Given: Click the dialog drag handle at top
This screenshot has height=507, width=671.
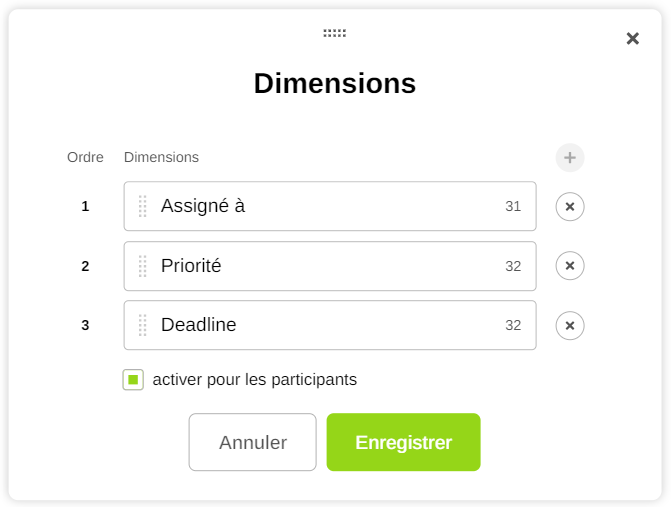Looking at the screenshot, I should coord(334,33).
